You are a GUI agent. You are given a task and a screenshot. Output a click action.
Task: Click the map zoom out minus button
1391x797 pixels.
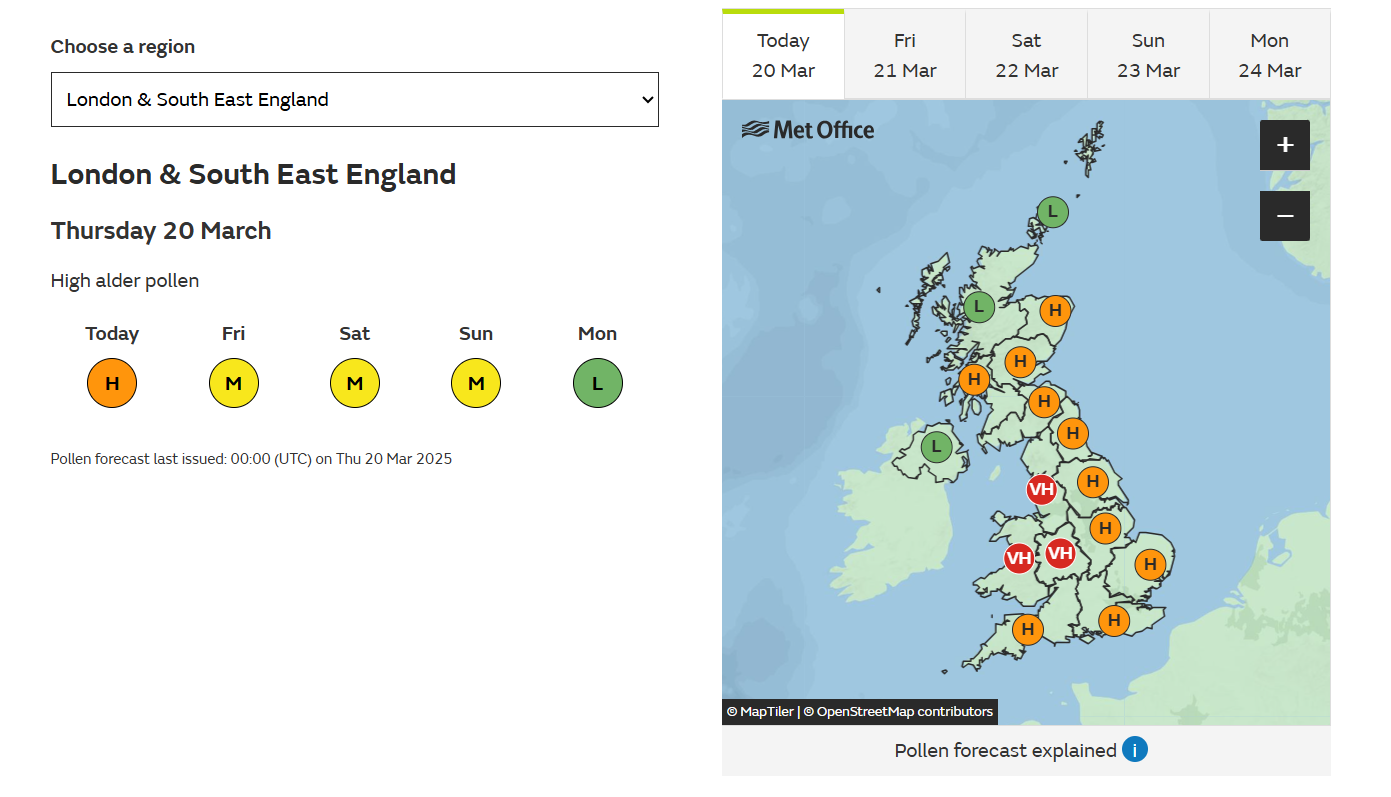coord(1284,216)
